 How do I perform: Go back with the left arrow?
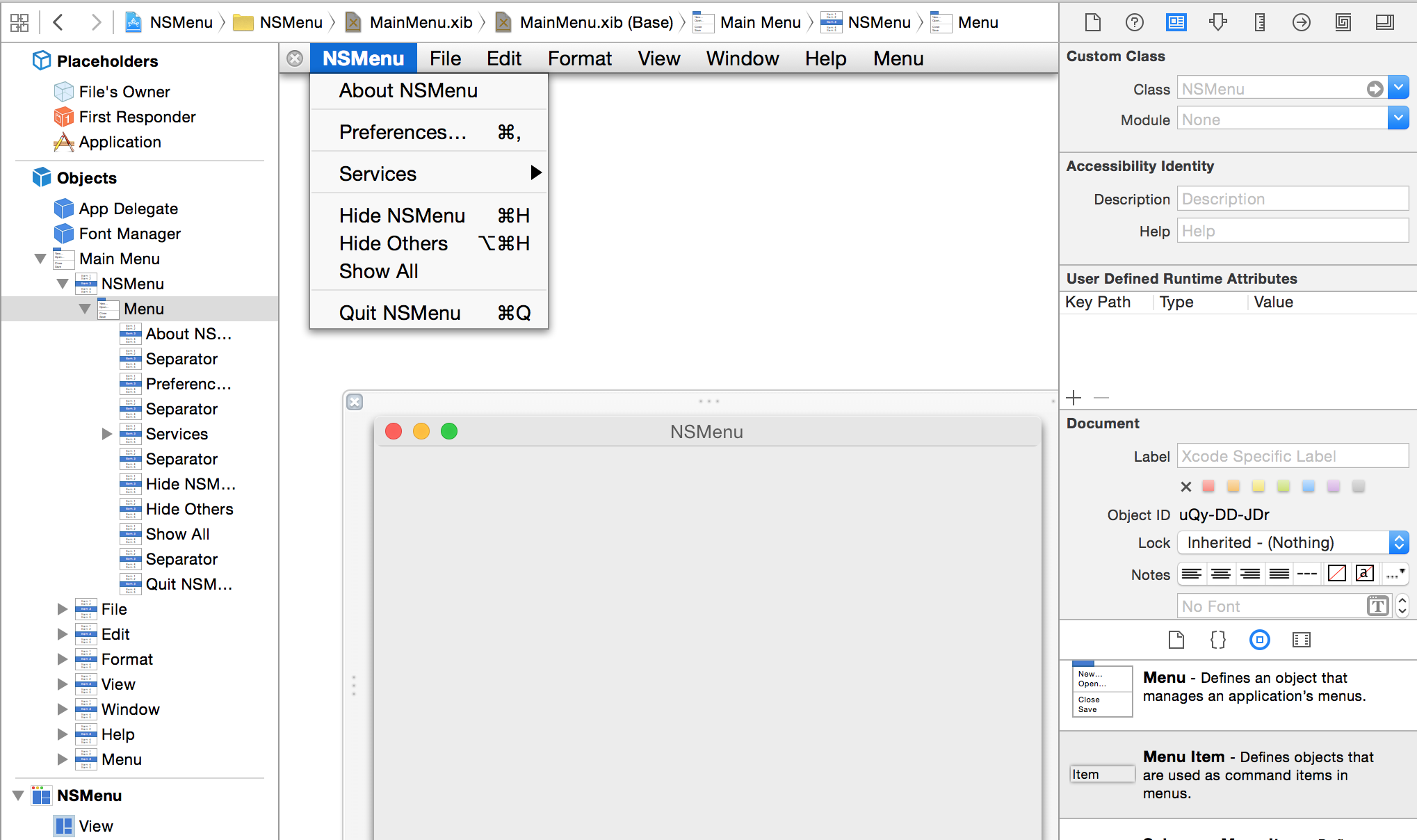58,22
